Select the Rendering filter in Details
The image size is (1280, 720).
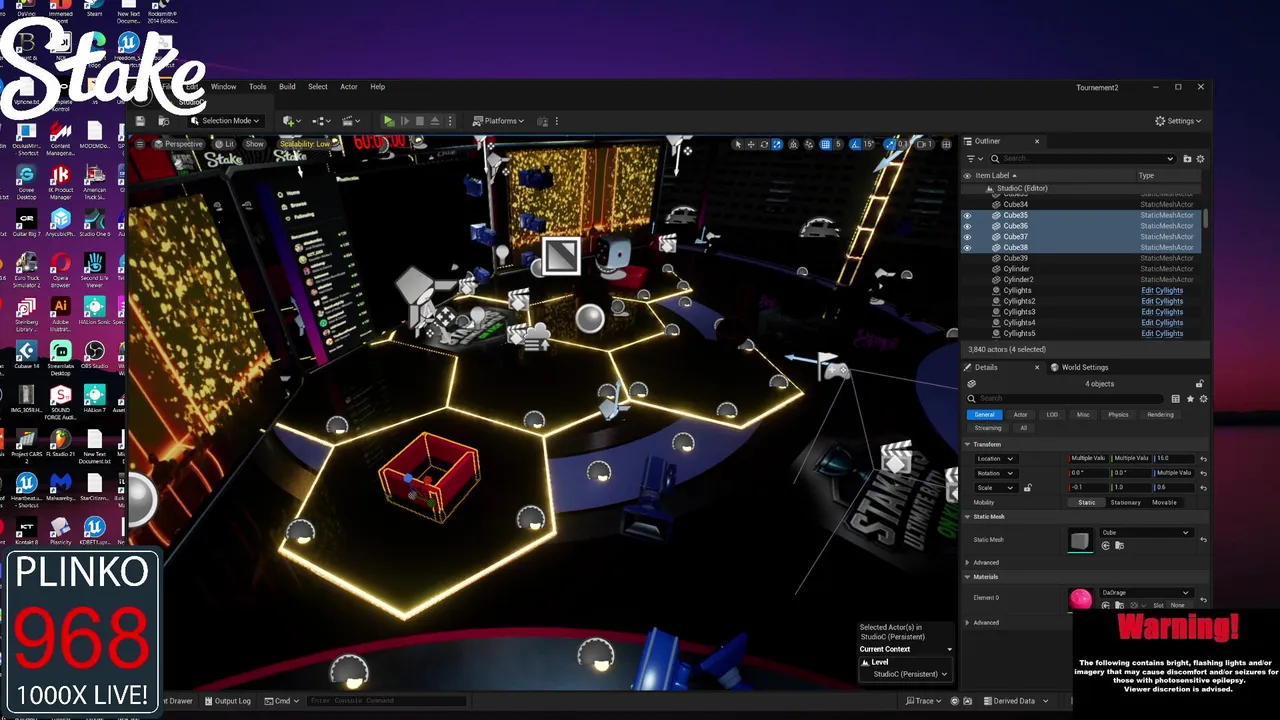tap(1160, 414)
